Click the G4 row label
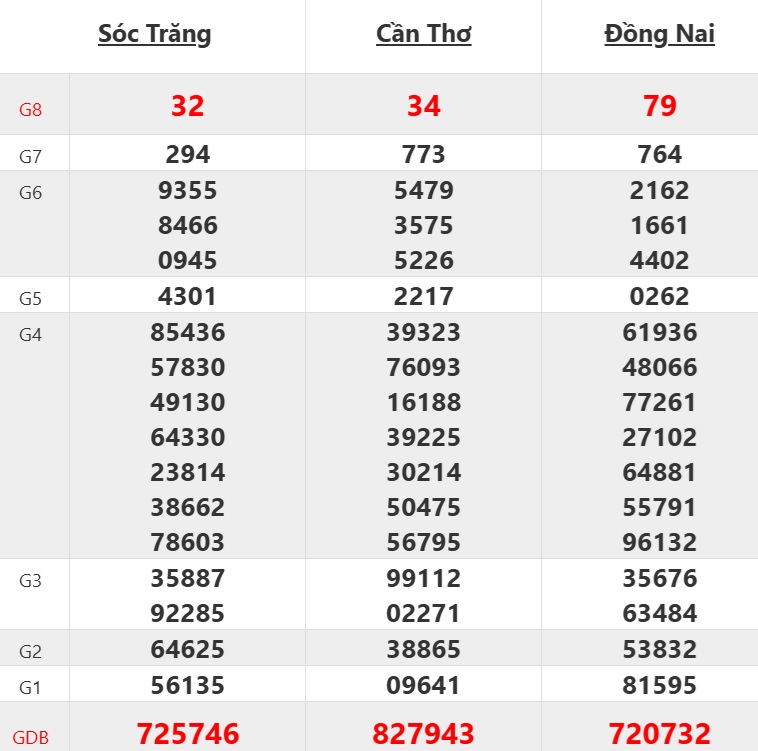This screenshot has width=758, height=751. pos(31,334)
